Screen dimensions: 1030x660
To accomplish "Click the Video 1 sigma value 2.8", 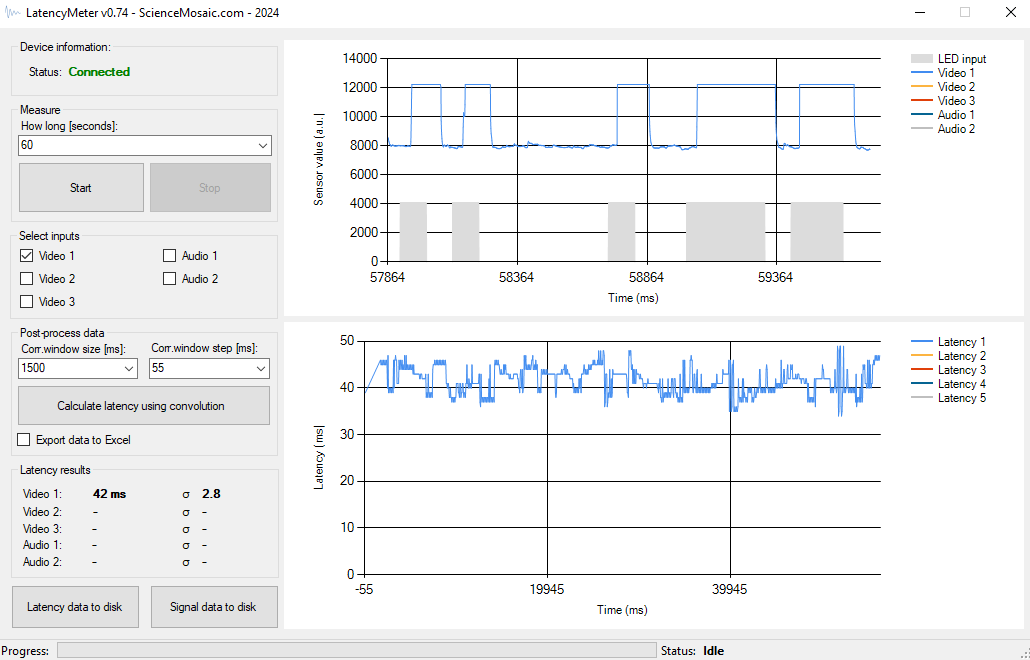I will (211, 494).
